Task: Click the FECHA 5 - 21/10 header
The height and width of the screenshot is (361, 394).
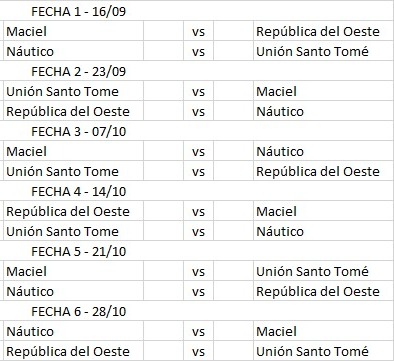Action: [78, 251]
